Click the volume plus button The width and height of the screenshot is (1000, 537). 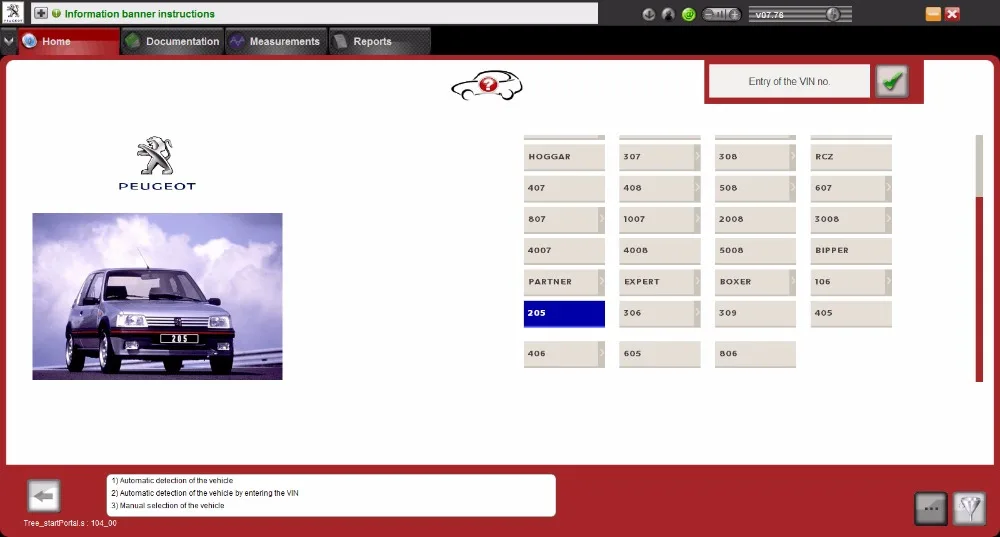pyautogui.click(x=734, y=14)
